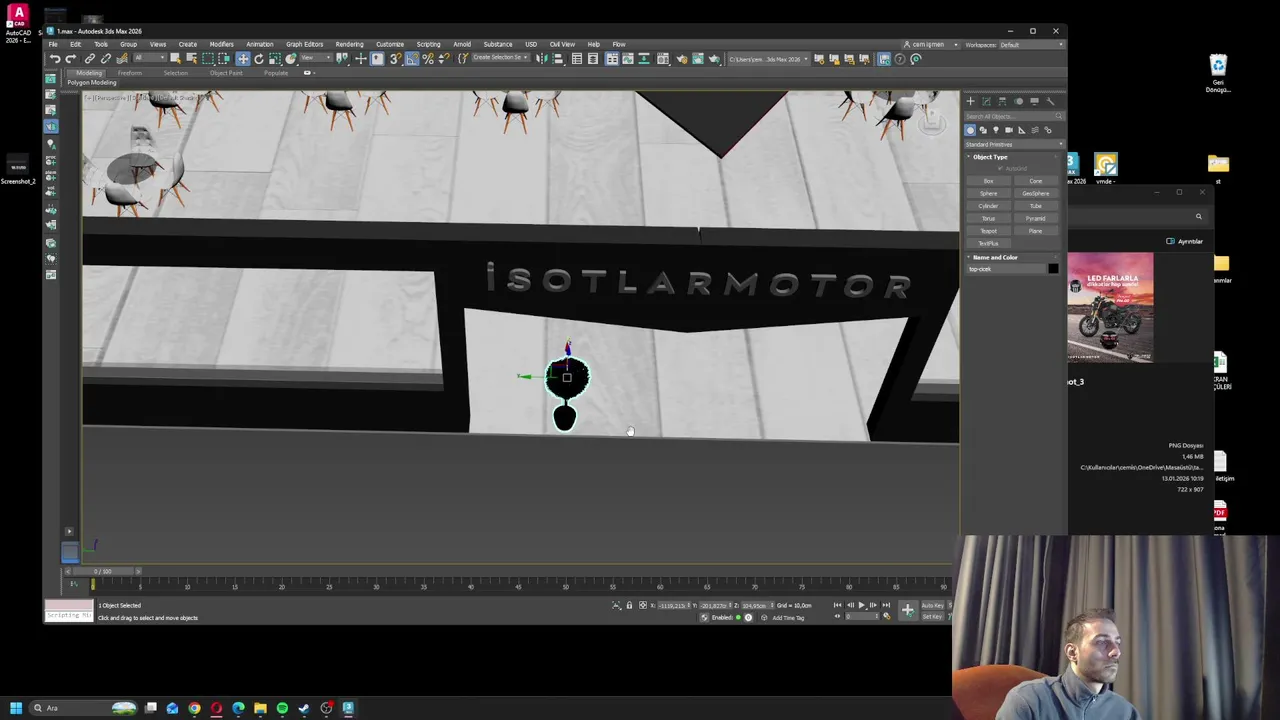Create a Box primitive
This screenshot has height=720, width=1280.
[989, 181]
